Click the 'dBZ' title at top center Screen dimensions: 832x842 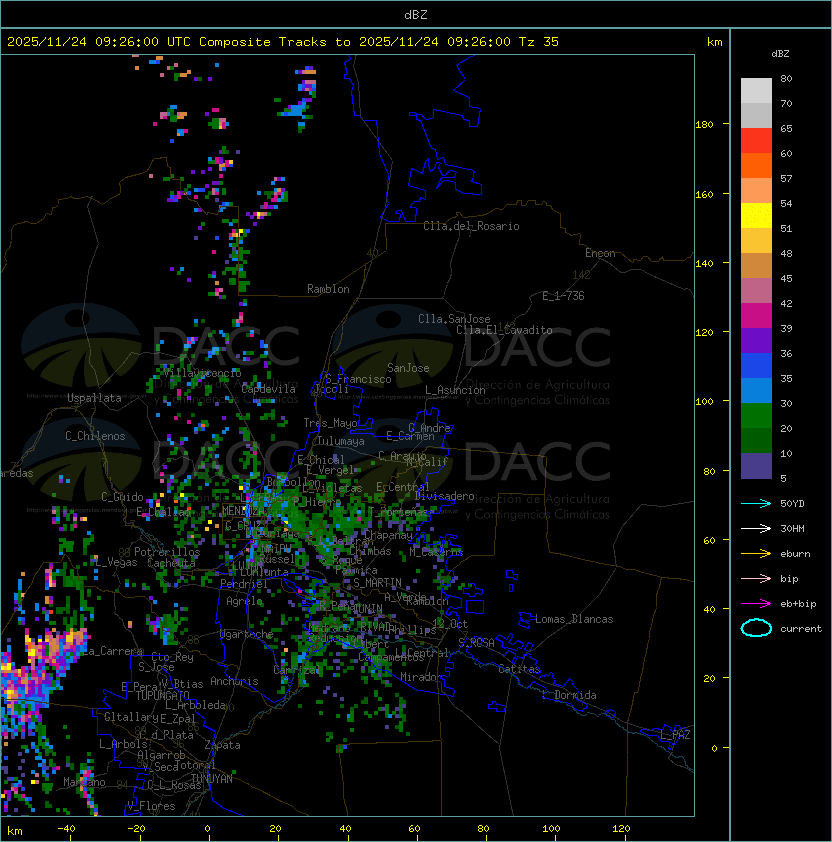click(x=416, y=15)
